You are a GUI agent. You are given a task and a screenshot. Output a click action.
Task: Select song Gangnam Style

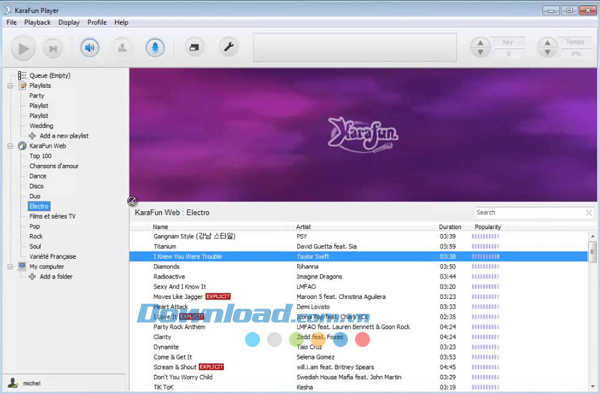coord(359,236)
